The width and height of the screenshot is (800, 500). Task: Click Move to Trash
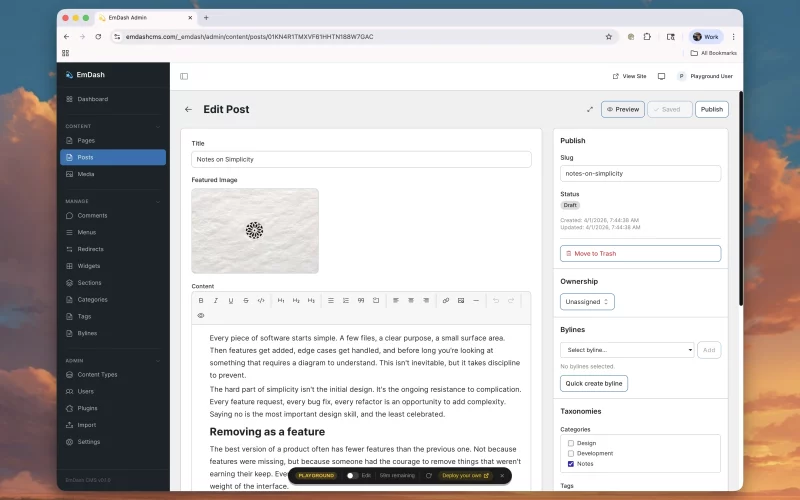(x=640, y=254)
